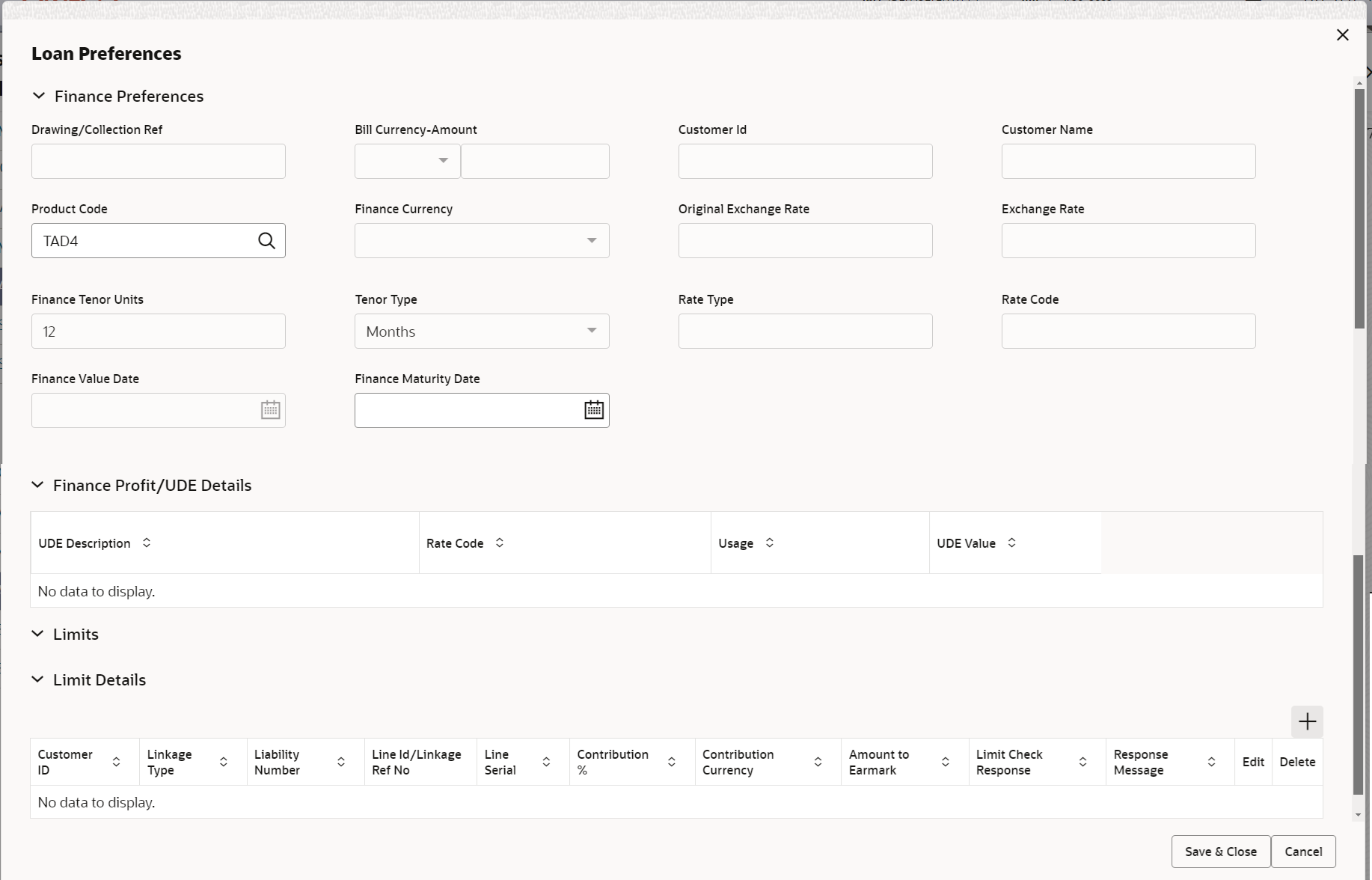Focus the Rate Type field
This screenshot has height=880, width=1372.
pyautogui.click(x=805, y=331)
